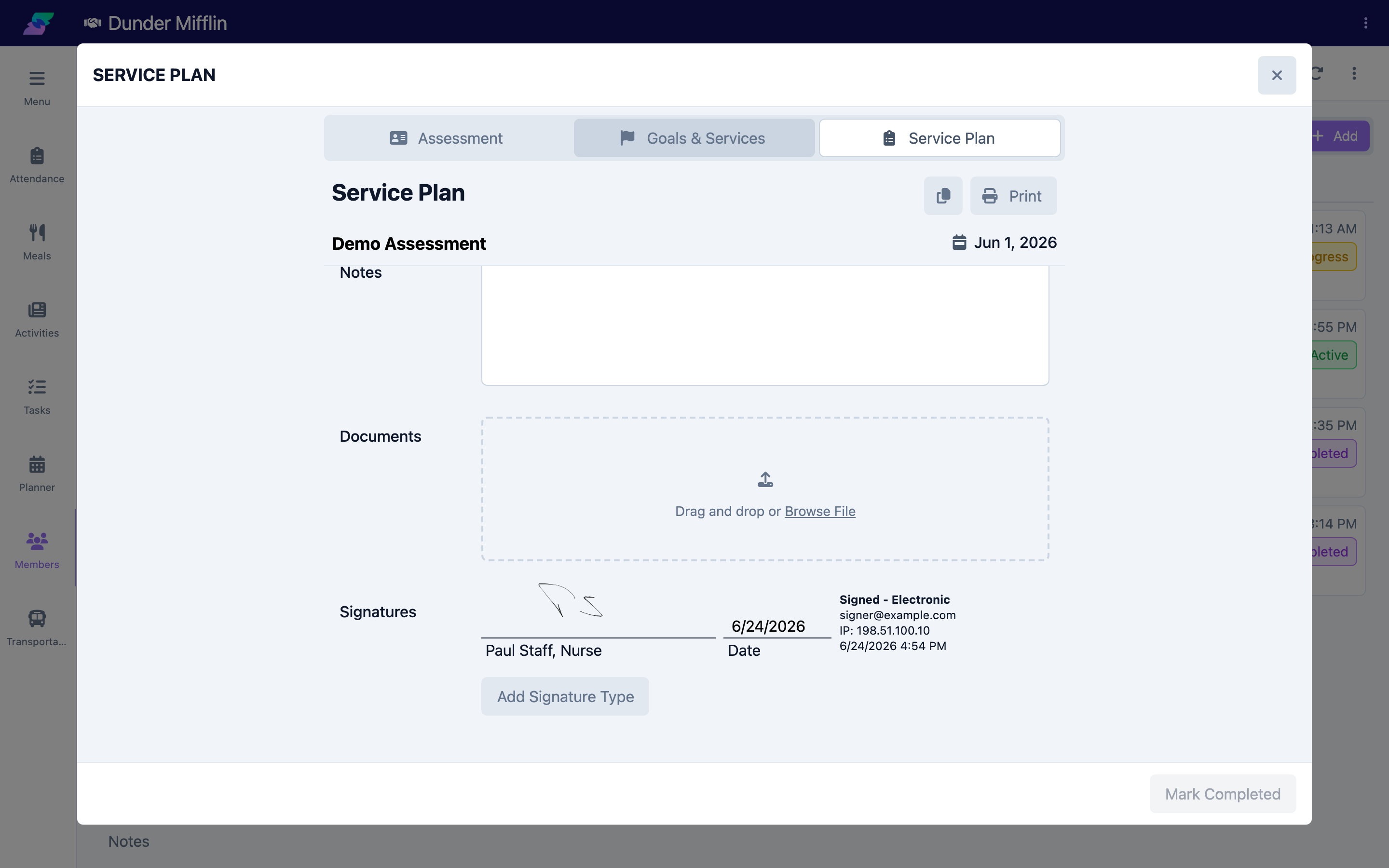Click the Signed - Electronic label
The image size is (1389, 868).
click(x=894, y=599)
